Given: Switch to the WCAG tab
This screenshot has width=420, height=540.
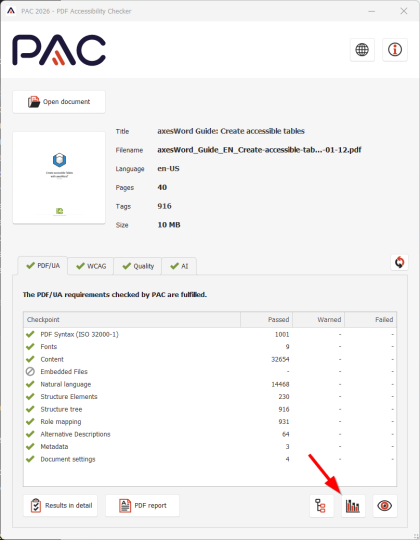Looking at the screenshot, I should pos(91,266).
